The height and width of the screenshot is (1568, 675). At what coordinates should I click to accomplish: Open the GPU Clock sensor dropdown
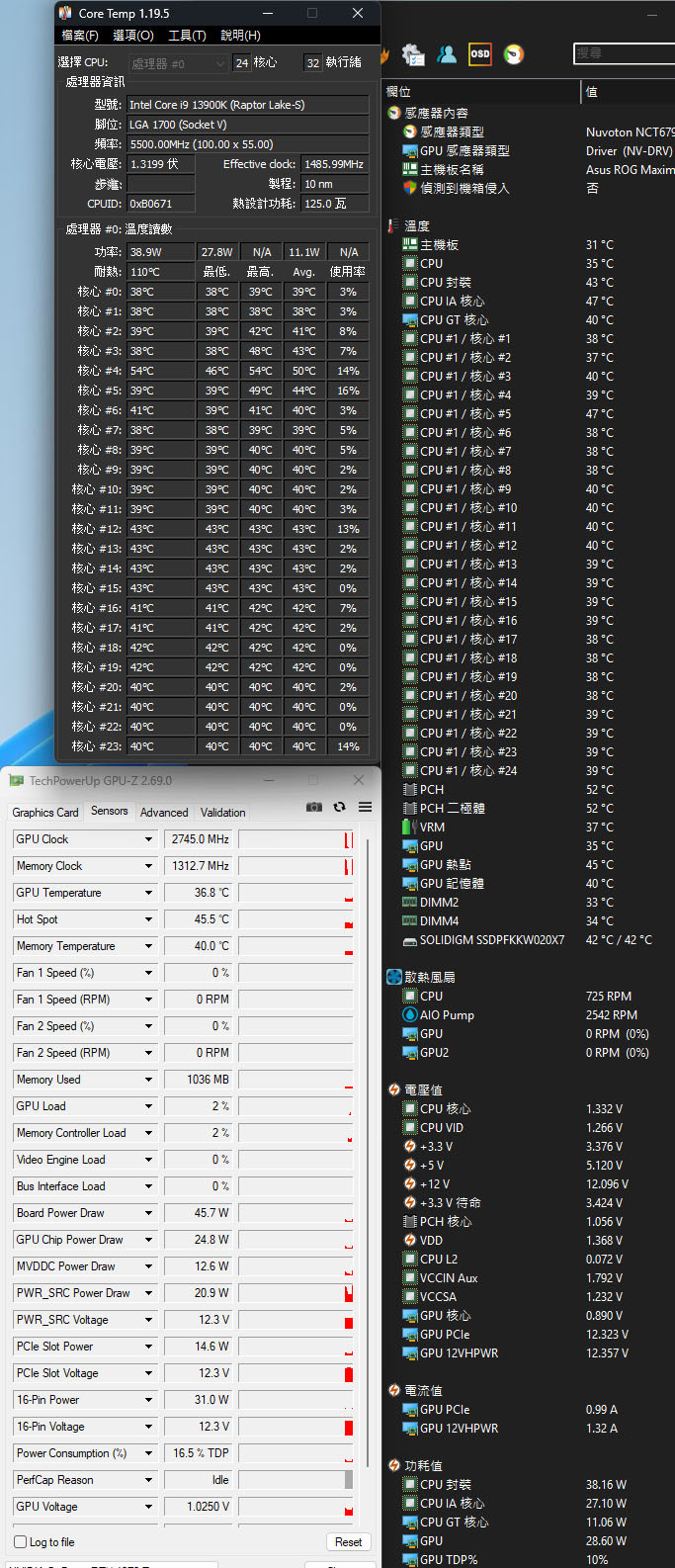[149, 839]
